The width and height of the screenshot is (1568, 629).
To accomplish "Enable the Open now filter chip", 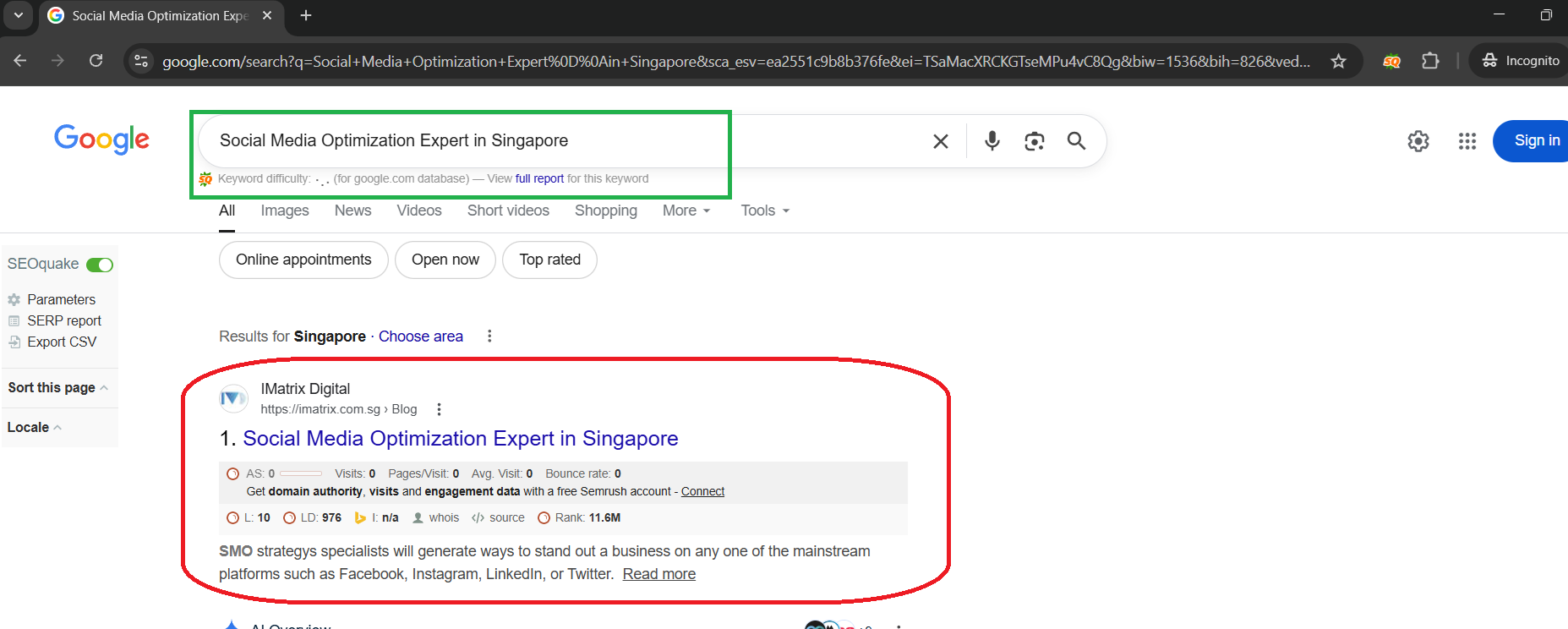I will point(445,260).
